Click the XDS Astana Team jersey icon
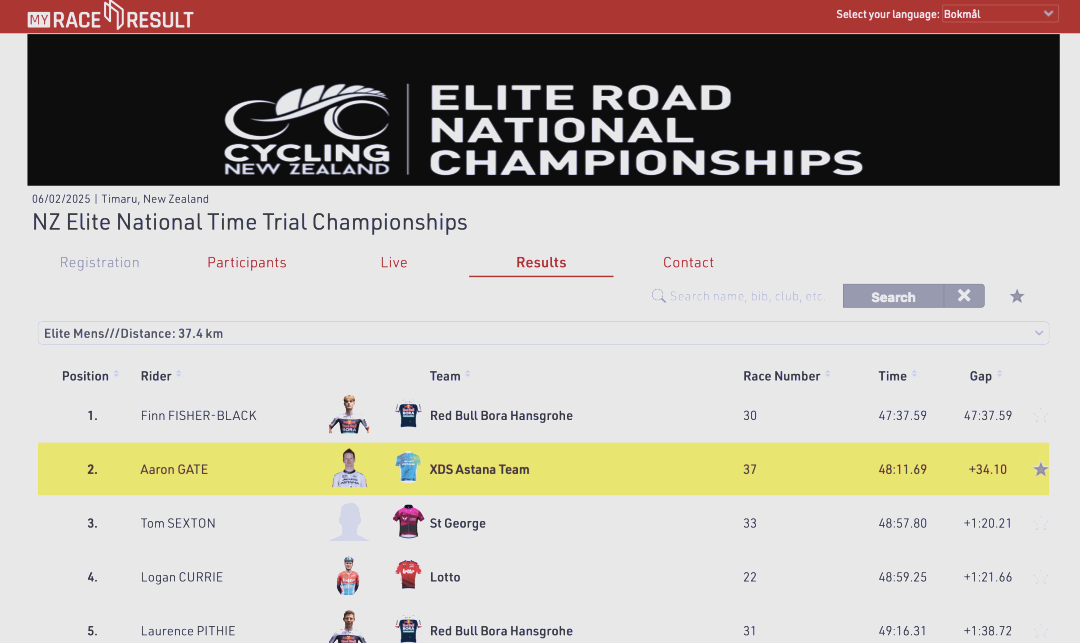Viewport: 1080px width, 643px height. coord(408,469)
